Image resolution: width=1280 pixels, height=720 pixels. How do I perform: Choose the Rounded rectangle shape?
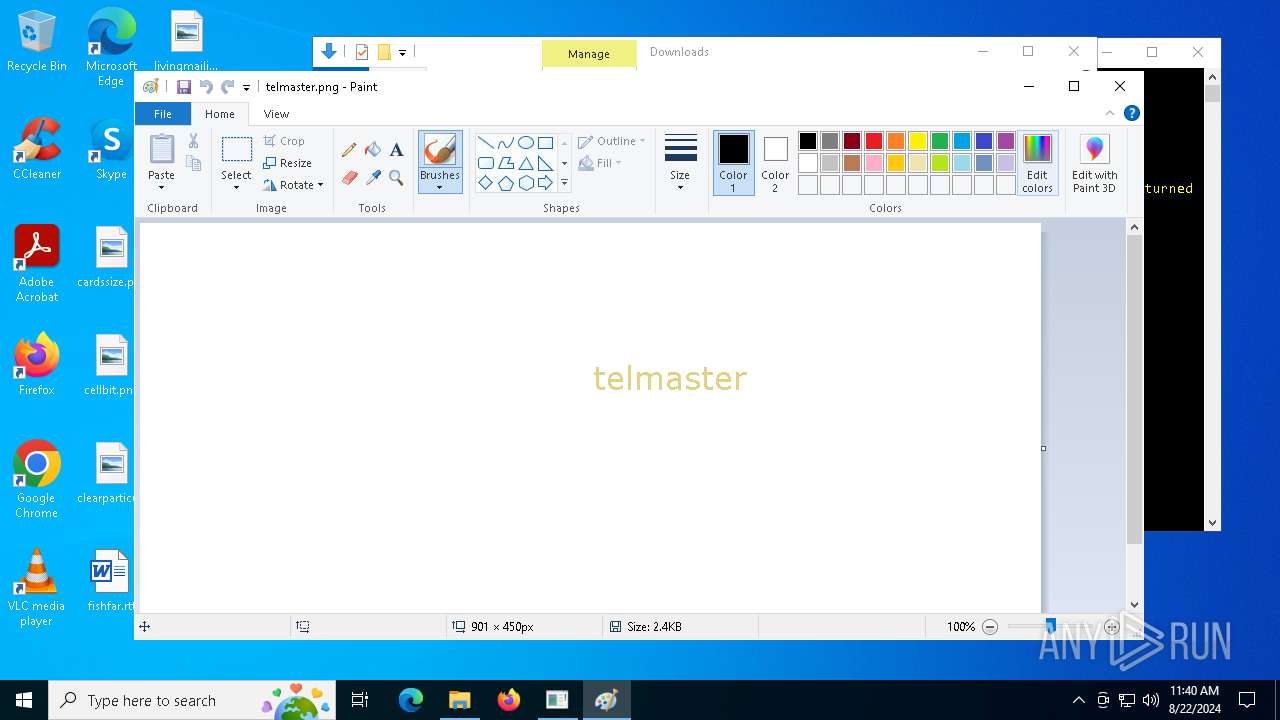pyautogui.click(x=486, y=163)
